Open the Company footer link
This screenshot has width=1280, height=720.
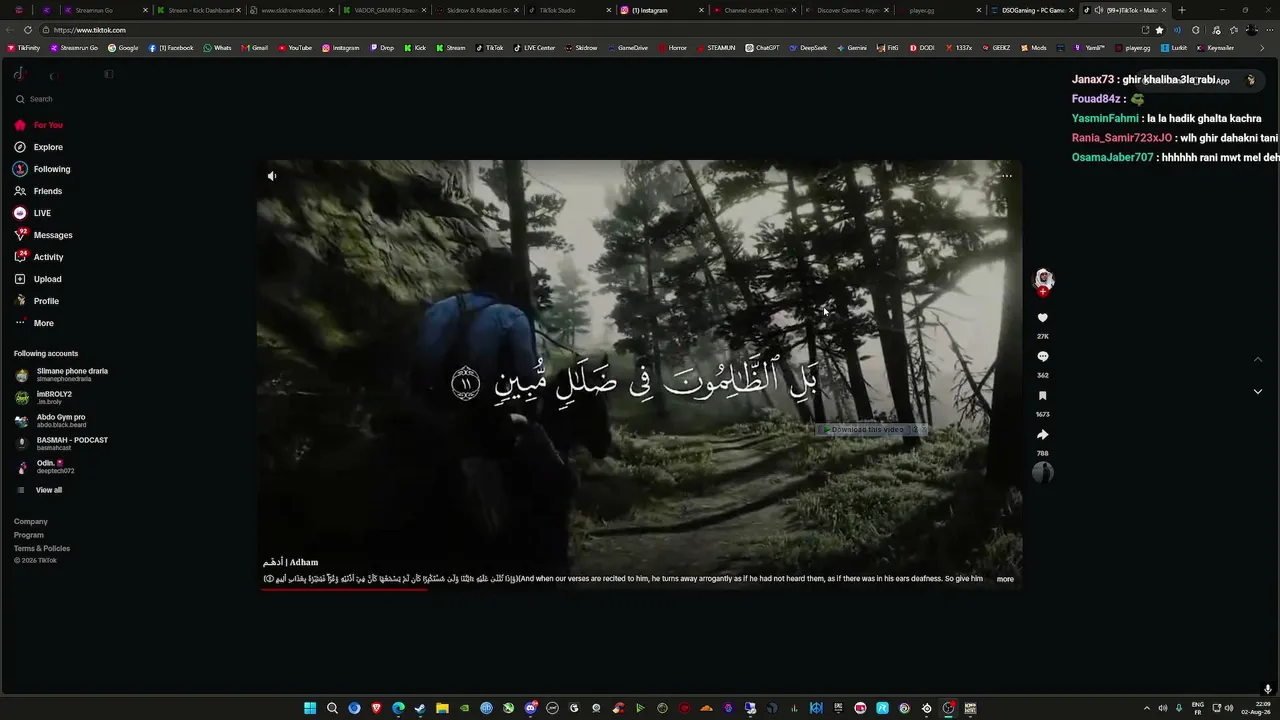click(31, 522)
